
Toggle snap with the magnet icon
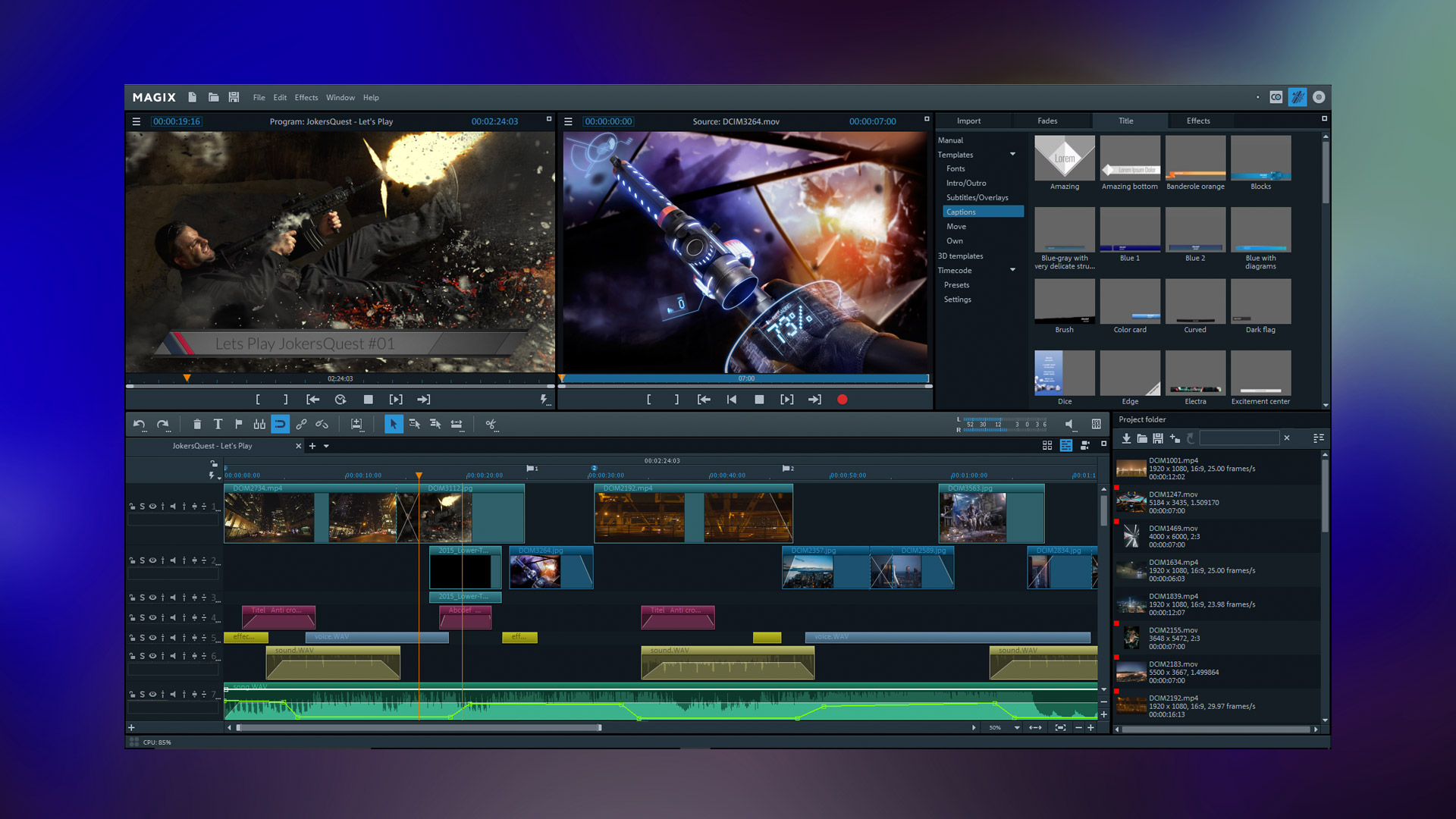point(281,424)
